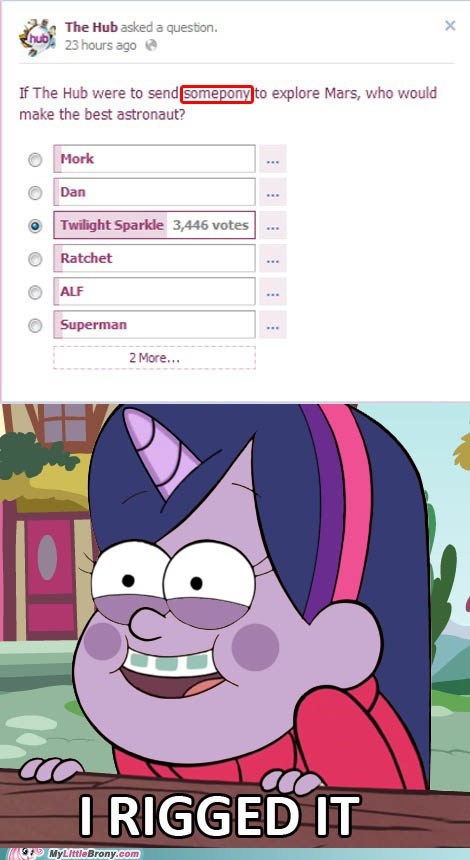470x860 pixels.
Task: View Twilight Sparkle 3,446 votes bar
Action: click(154, 225)
